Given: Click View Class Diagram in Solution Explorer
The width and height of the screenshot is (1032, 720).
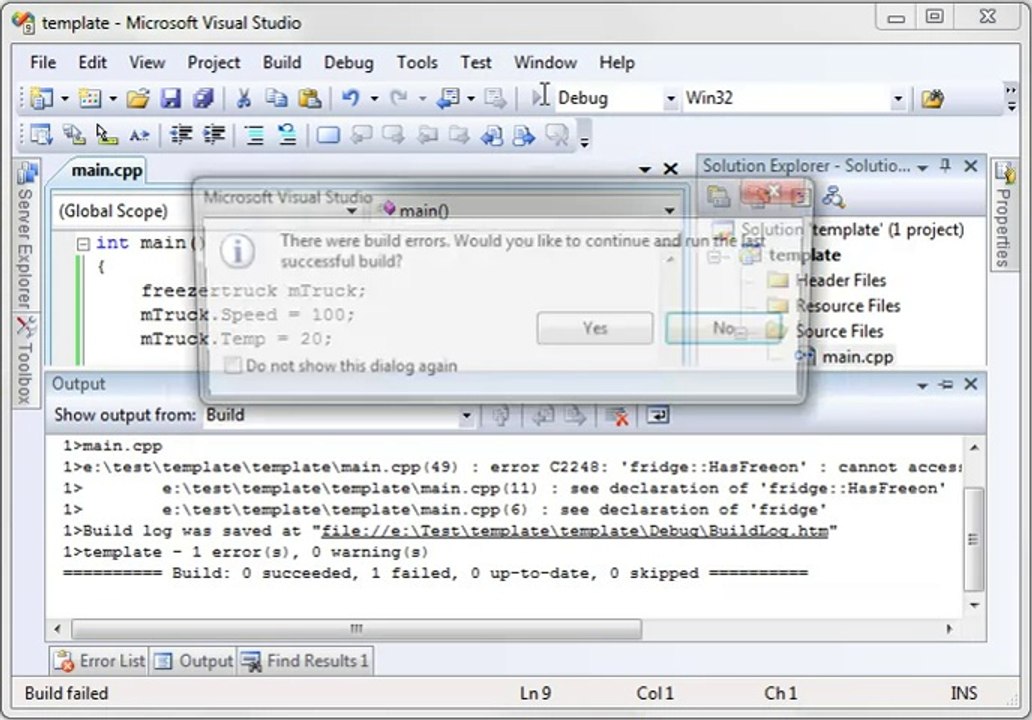Looking at the screenshot, I should [x=833, y=196].
